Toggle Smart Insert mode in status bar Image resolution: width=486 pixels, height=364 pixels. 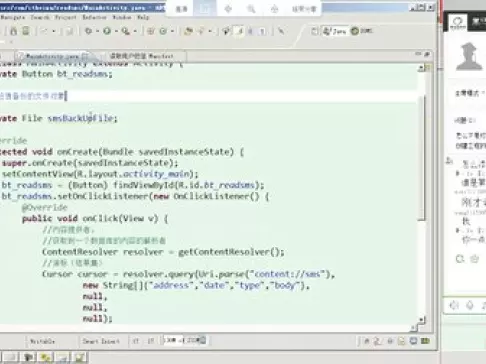click(101, 341)
